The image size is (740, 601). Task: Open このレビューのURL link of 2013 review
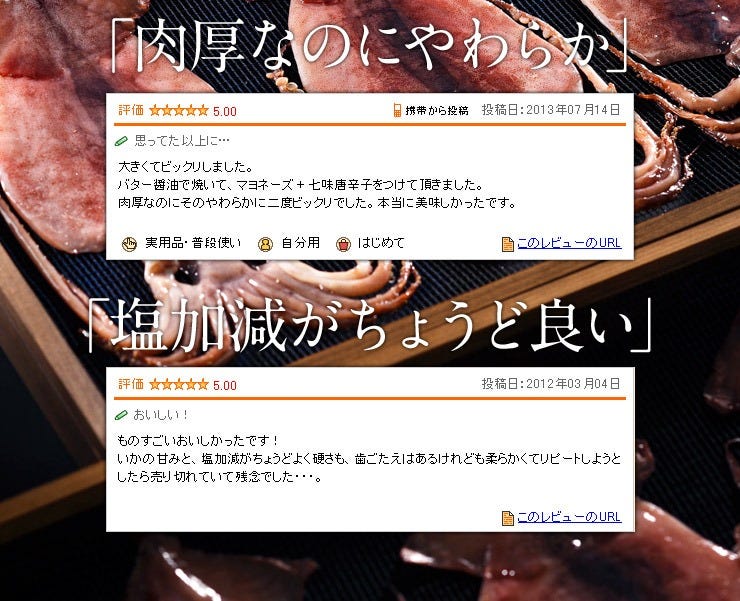[x=569, y=243]
